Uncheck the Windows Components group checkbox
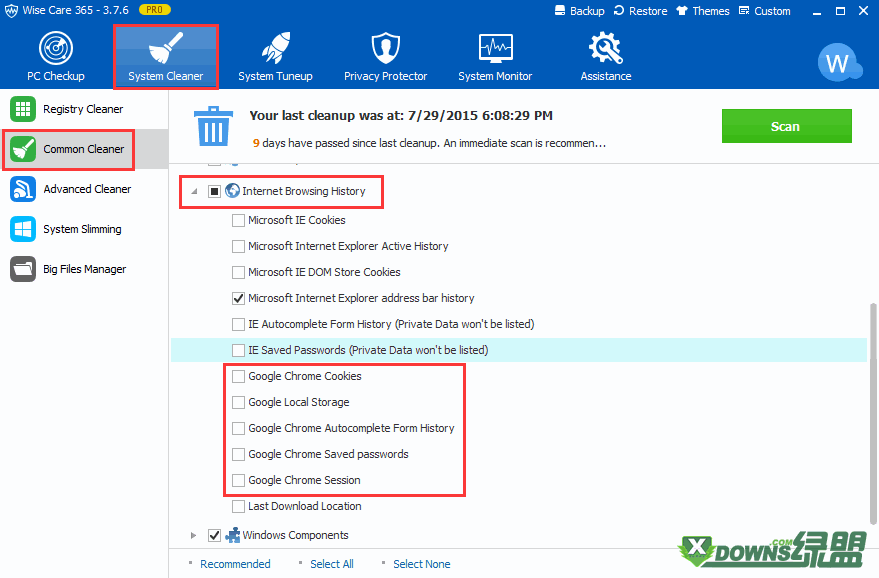Viewport: 879px width, 578px height. tap(214, 535)
